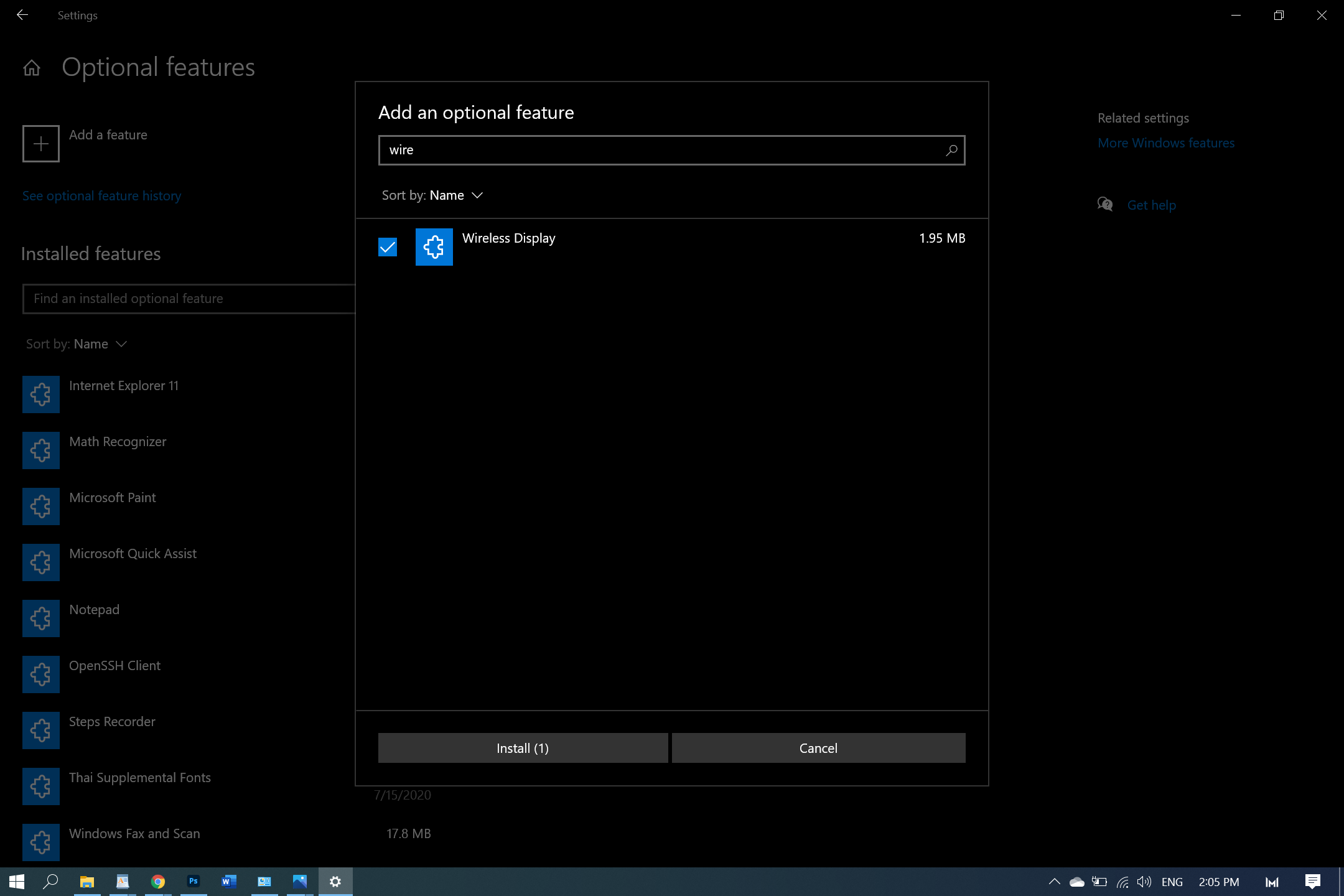
Task: Select the Windows Fax and Scan icon
Action: pyautogui.click(x=41, y=842)
